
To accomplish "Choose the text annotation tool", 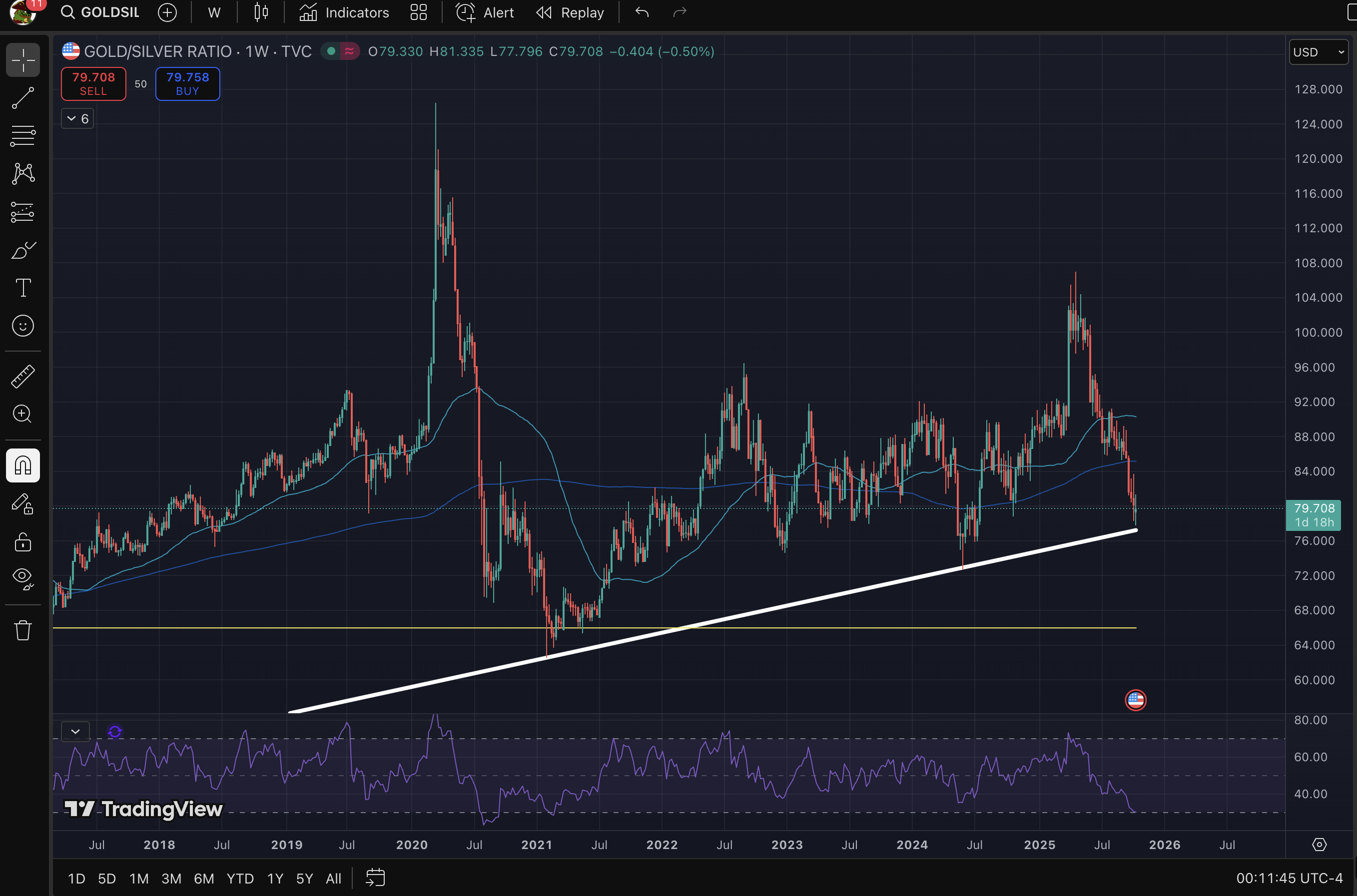I will [23, 288].
